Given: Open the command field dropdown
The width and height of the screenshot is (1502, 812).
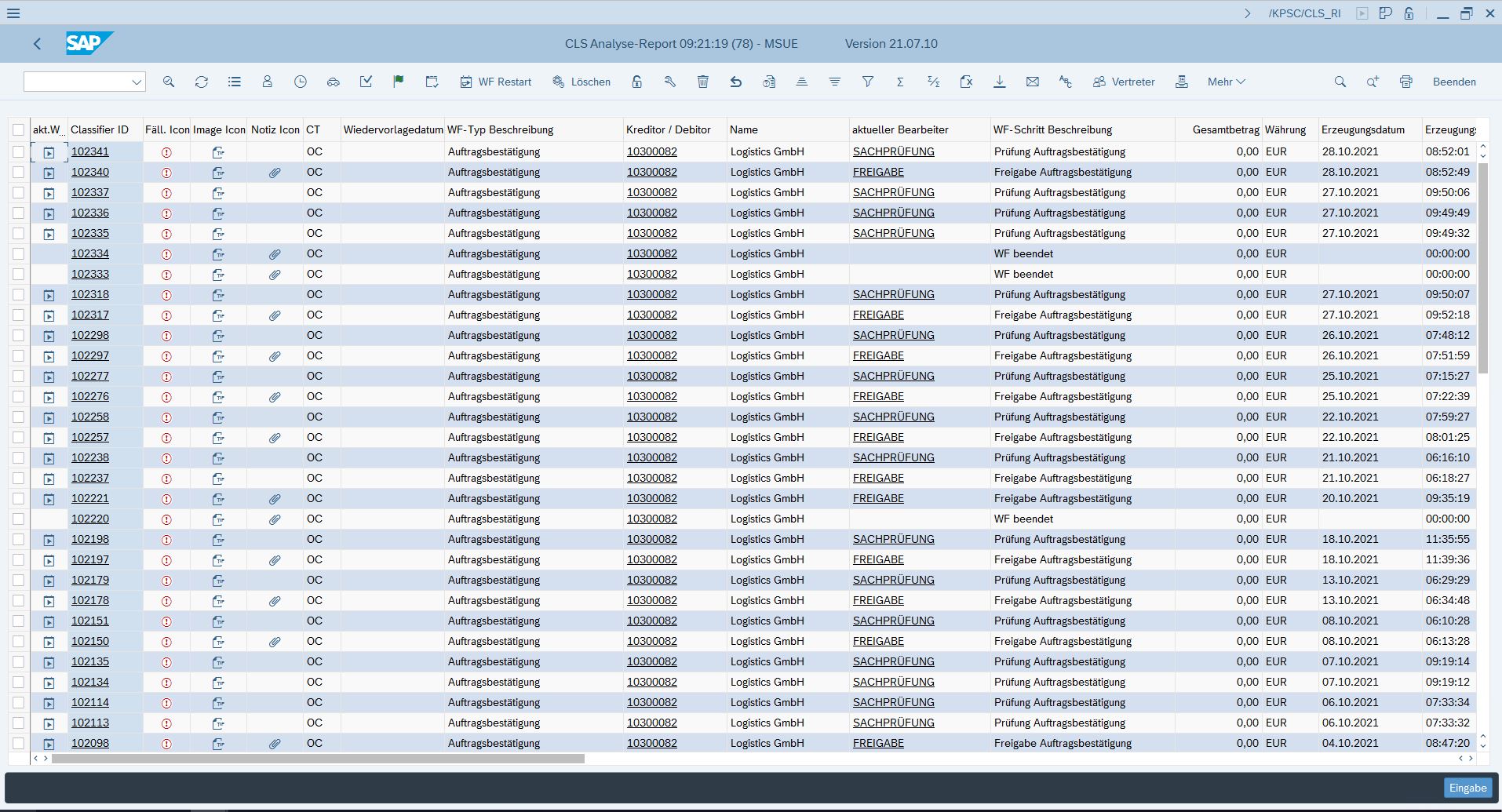Looking at the screenshot, I should [137, 82].
